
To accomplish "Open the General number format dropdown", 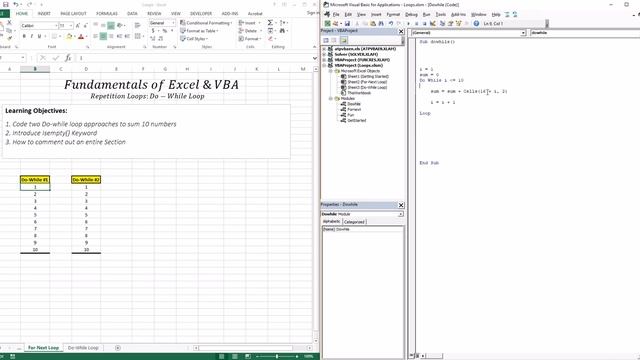I will (x=173, y=23).
